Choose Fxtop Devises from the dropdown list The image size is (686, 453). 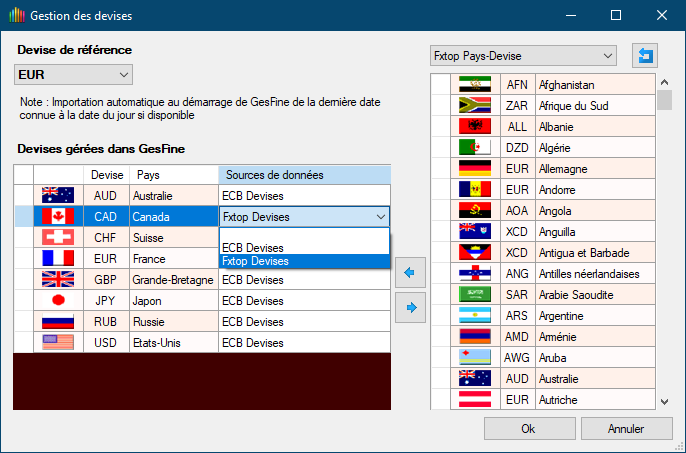tap(256, 261)
